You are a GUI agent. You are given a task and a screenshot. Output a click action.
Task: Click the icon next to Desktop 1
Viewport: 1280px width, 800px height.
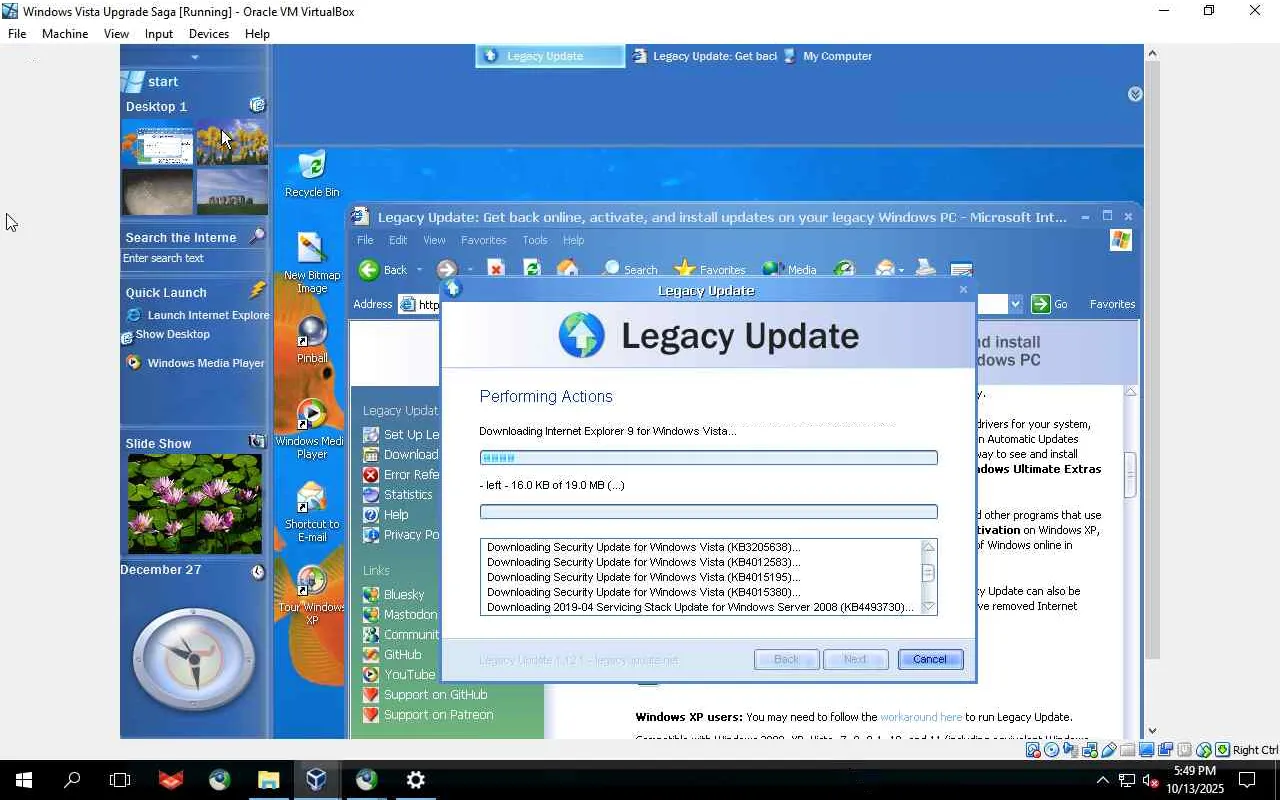click(257, 105)
